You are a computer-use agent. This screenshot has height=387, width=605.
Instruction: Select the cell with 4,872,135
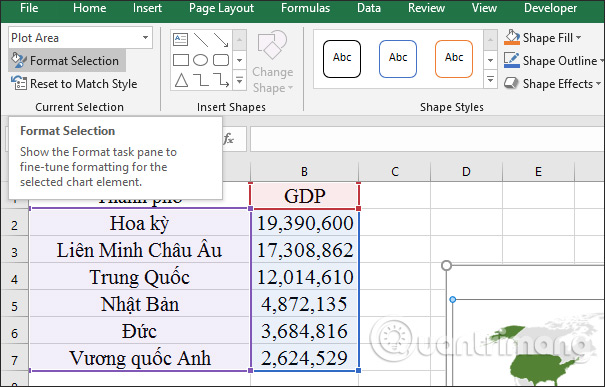305,304
